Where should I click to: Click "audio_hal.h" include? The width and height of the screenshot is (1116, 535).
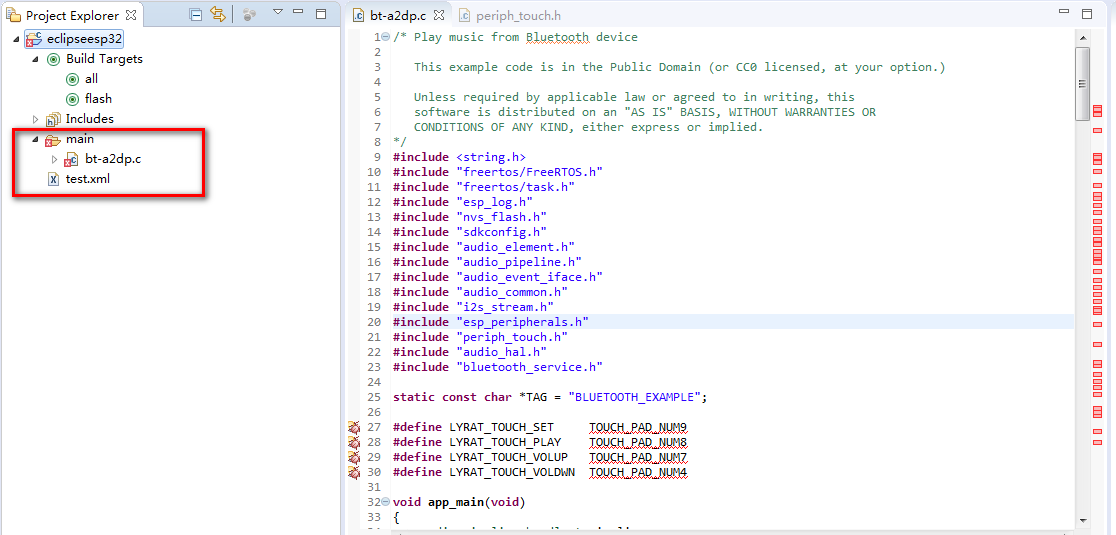point(501,351)
